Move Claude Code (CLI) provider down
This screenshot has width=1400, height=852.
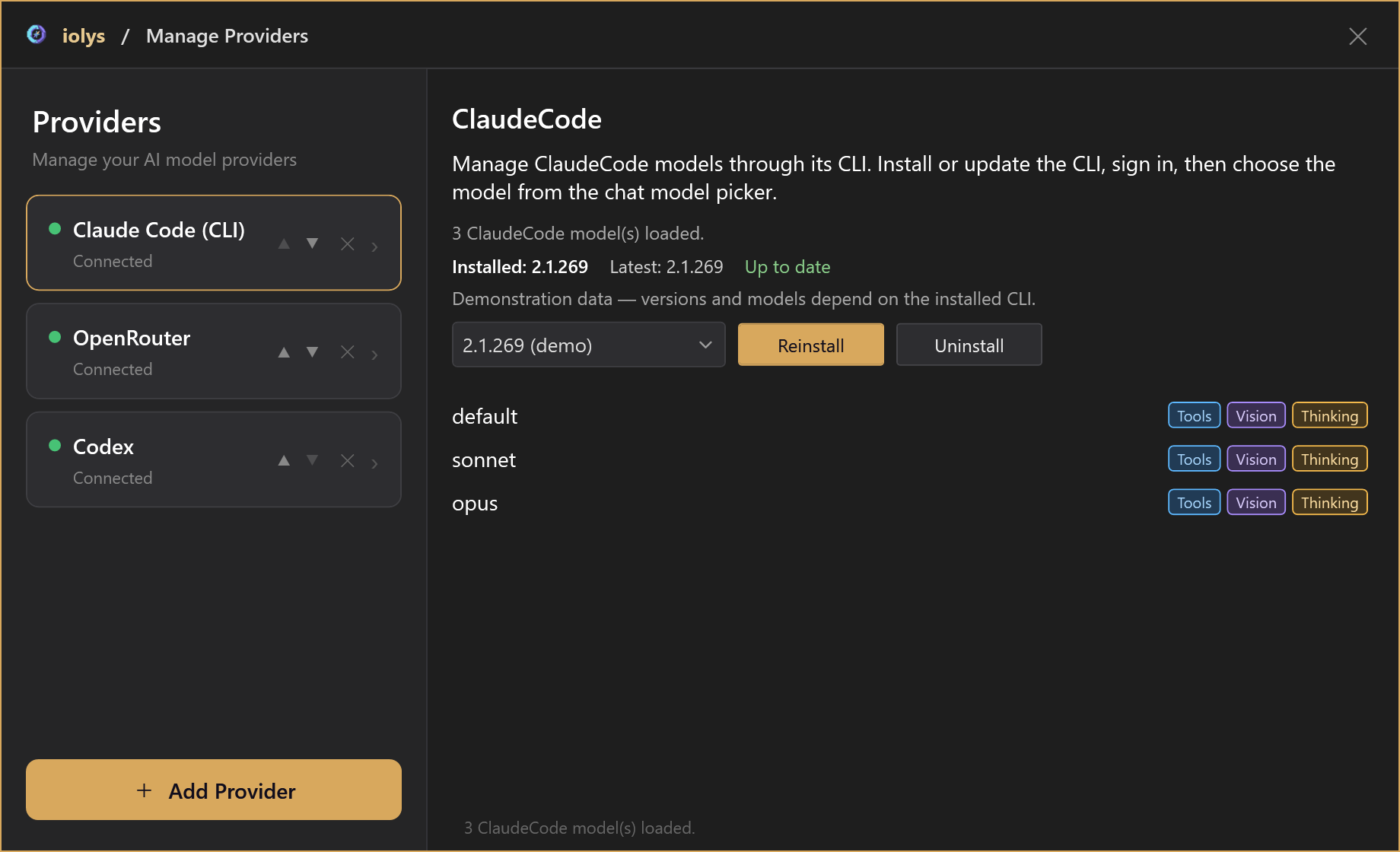pos(312,243)
